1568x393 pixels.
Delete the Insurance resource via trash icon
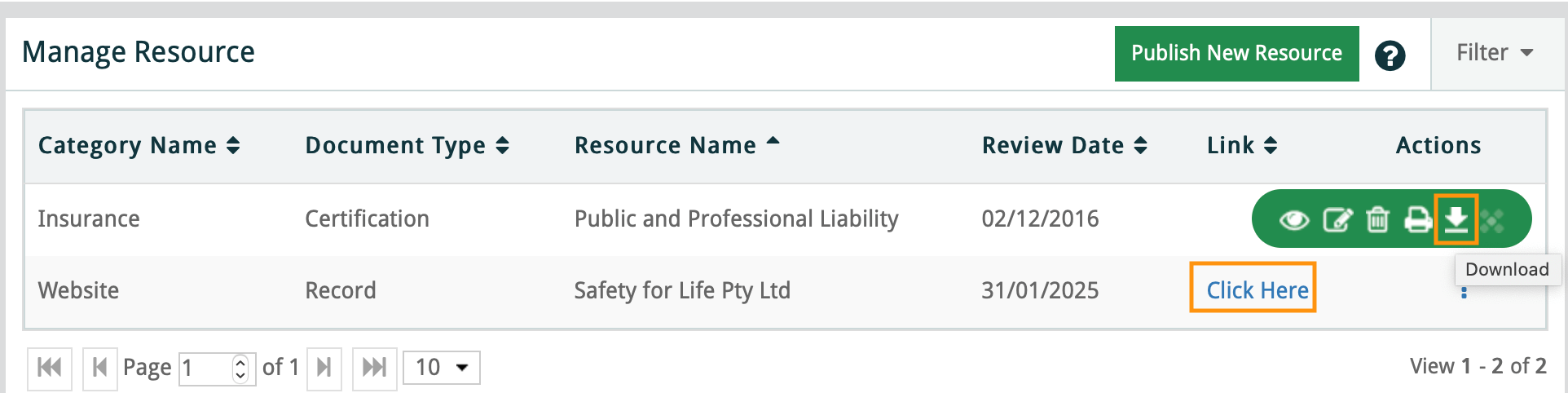(x=1377, y=220)
